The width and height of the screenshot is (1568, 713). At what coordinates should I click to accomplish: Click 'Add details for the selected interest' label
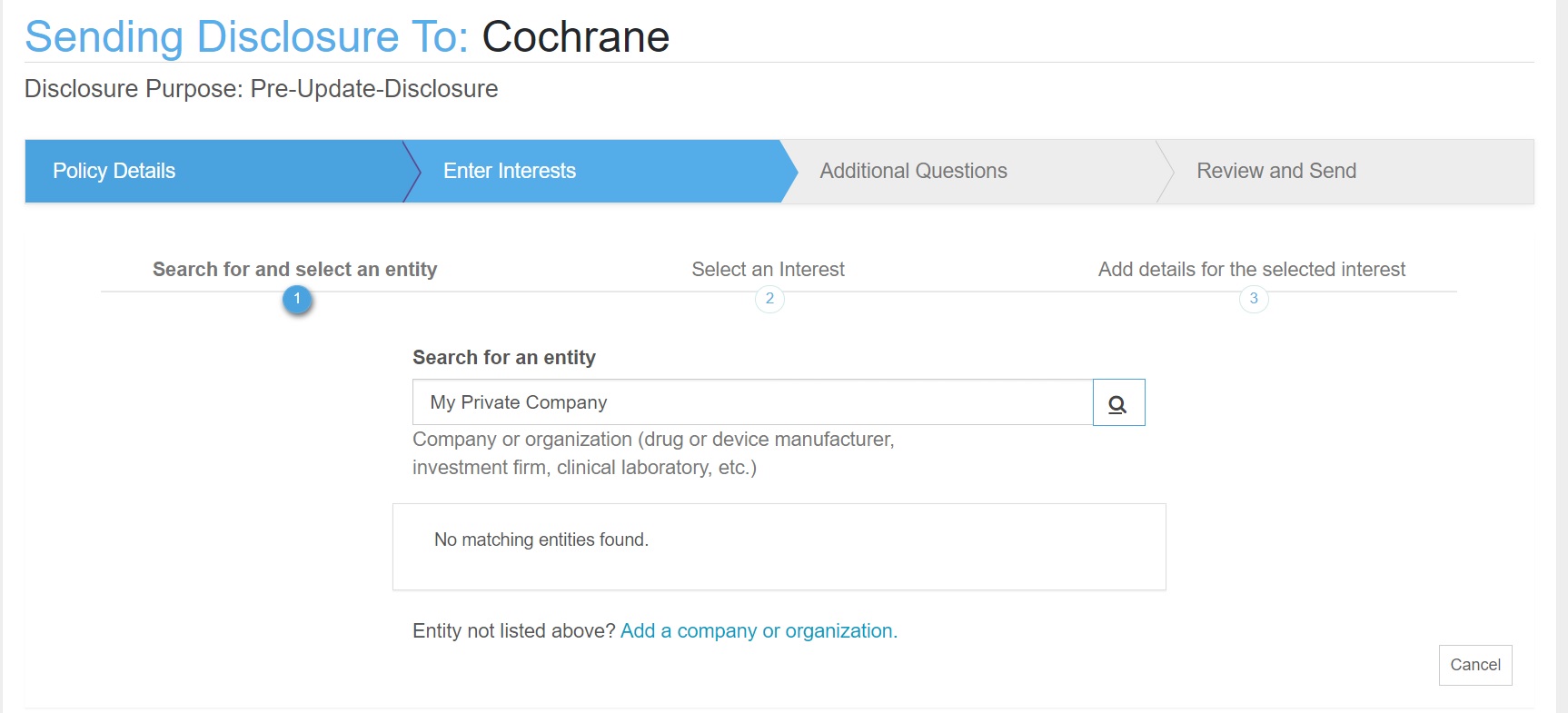[1252, 269]
